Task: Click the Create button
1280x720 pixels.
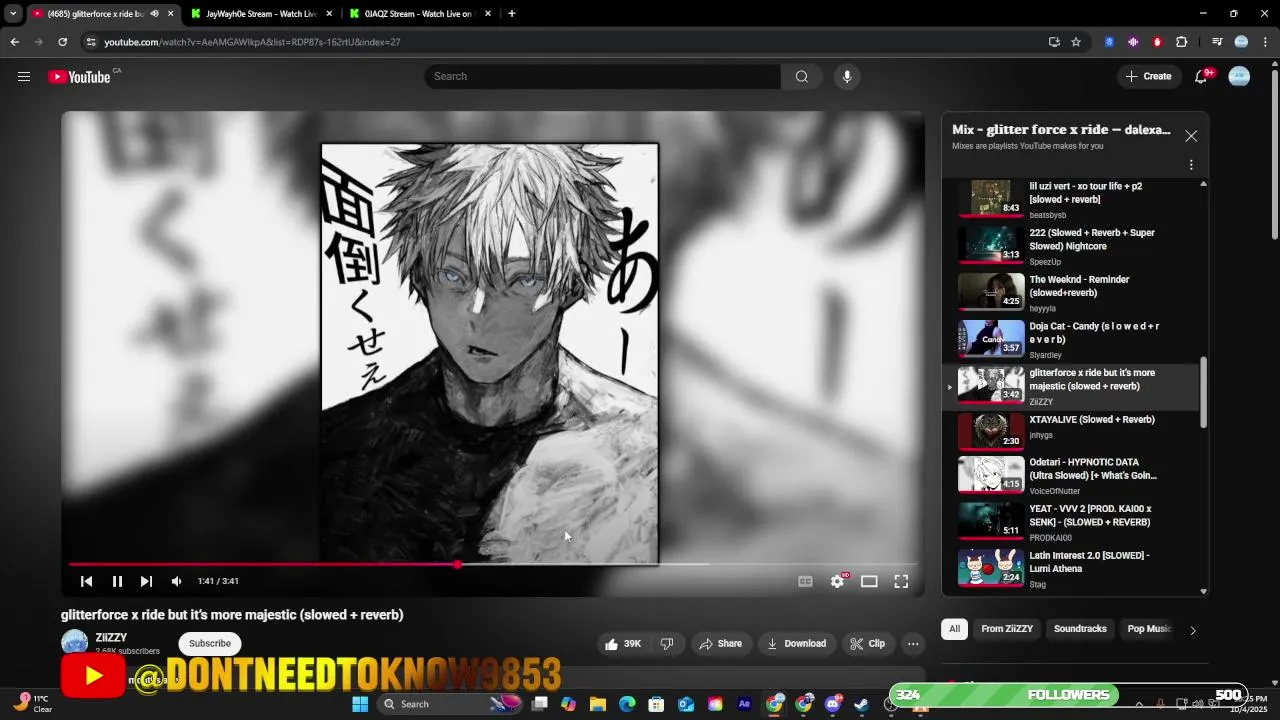Action: (1148, 77)
